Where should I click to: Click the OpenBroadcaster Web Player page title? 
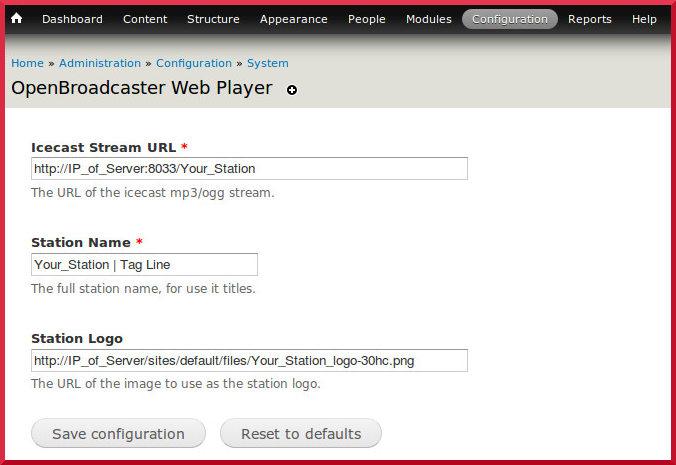142,88
